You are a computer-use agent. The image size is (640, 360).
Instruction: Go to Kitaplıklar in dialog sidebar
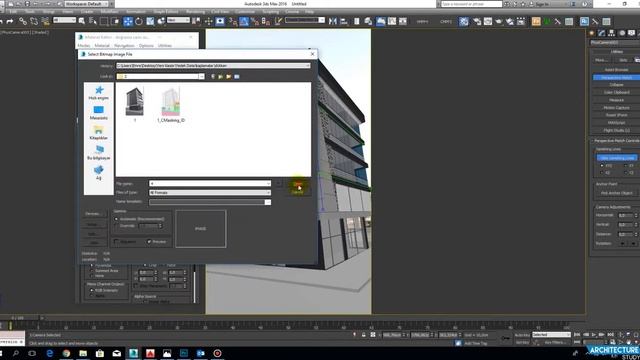(99, 133)
